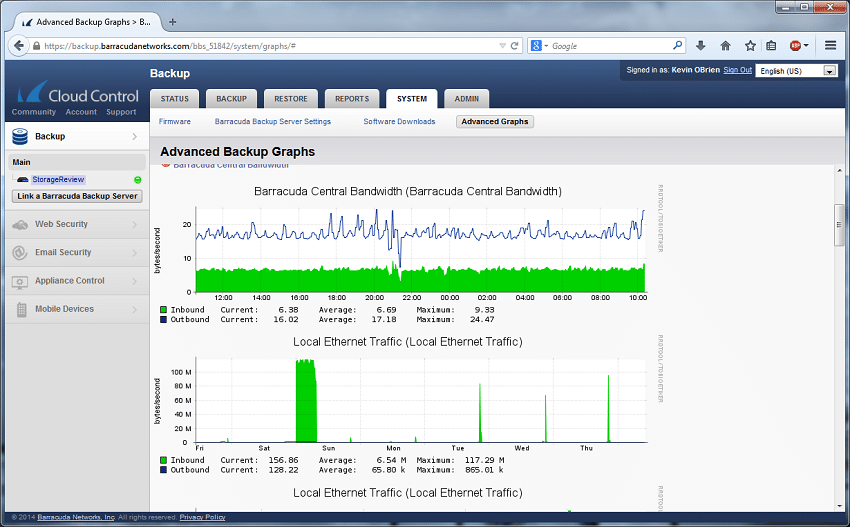Open Software Downloads page

pos(400,121)
